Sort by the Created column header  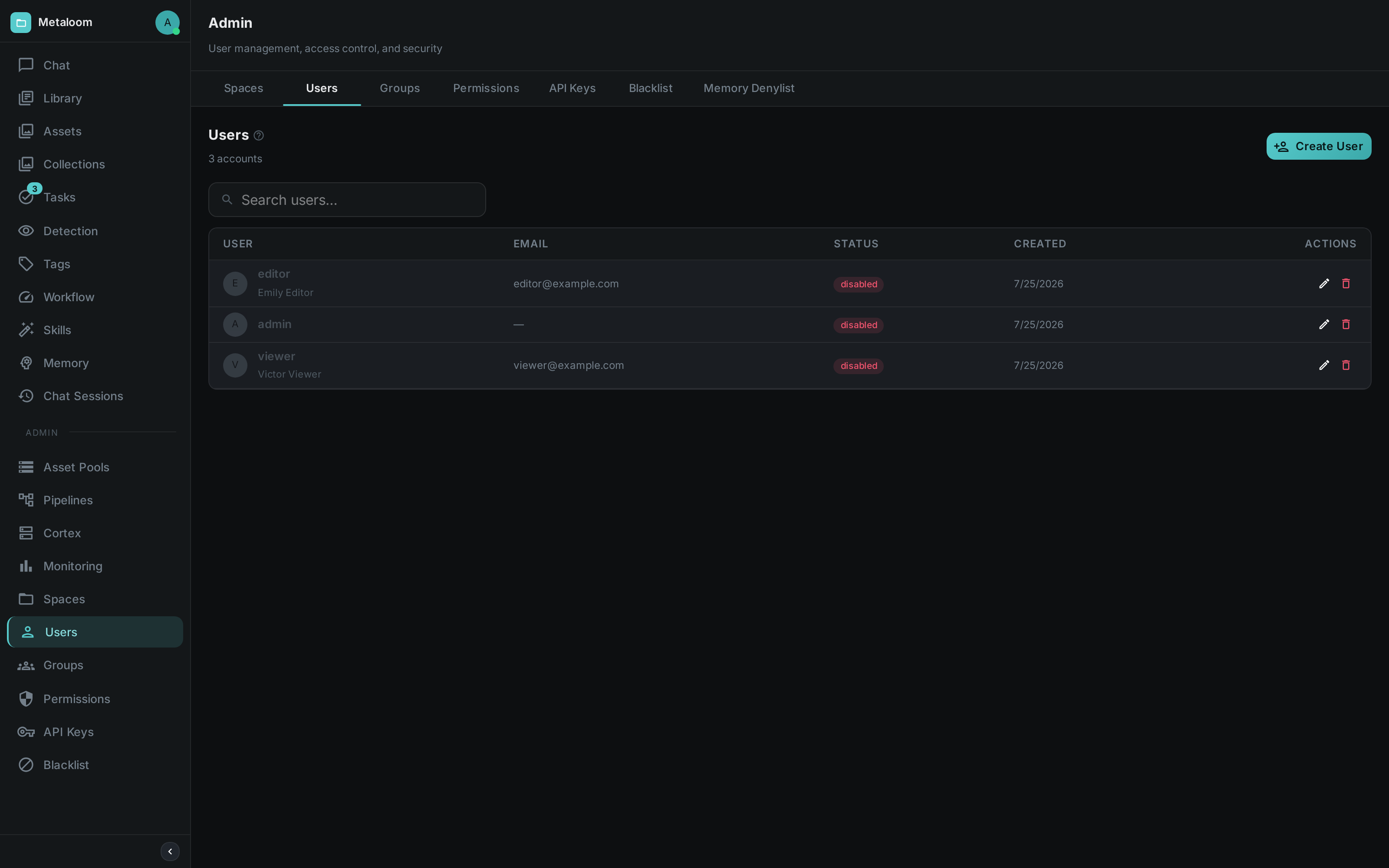[x=1040, y=244]
